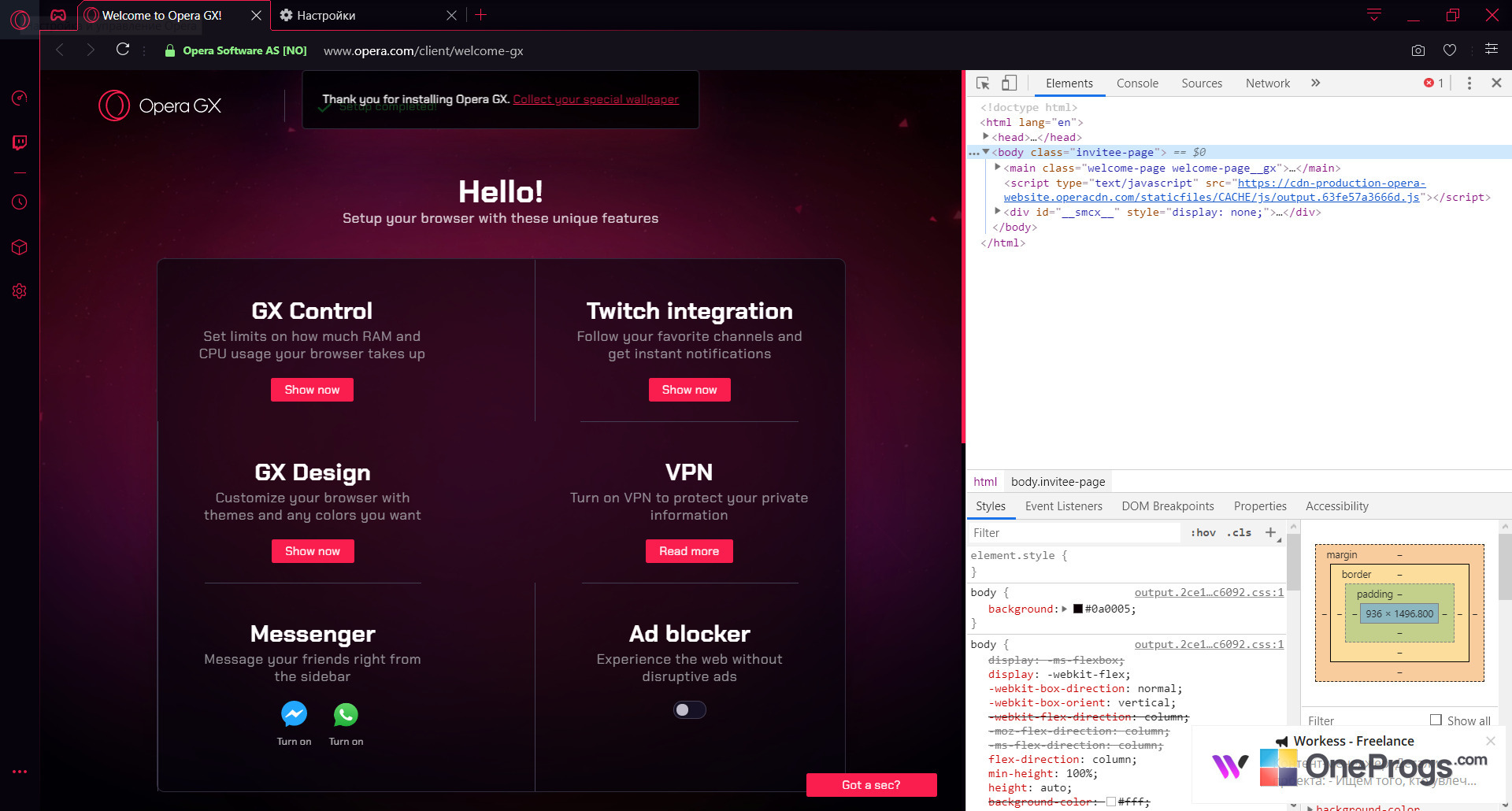Click the address bar URL
The height and width of the screenshot is (811, 1512).
424,50
